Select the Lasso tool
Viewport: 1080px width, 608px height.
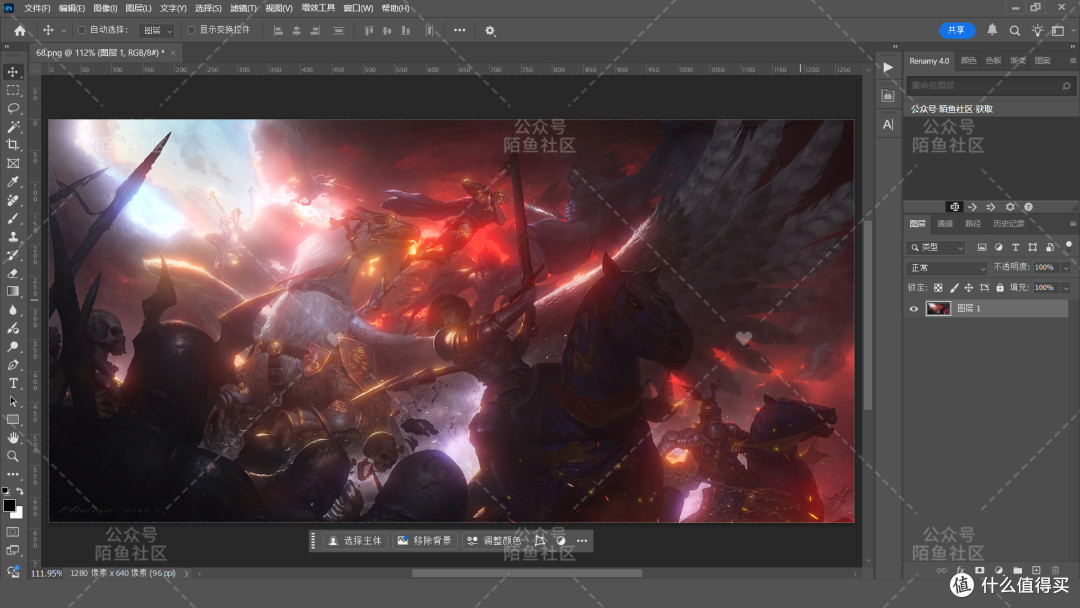pos(13,108)
